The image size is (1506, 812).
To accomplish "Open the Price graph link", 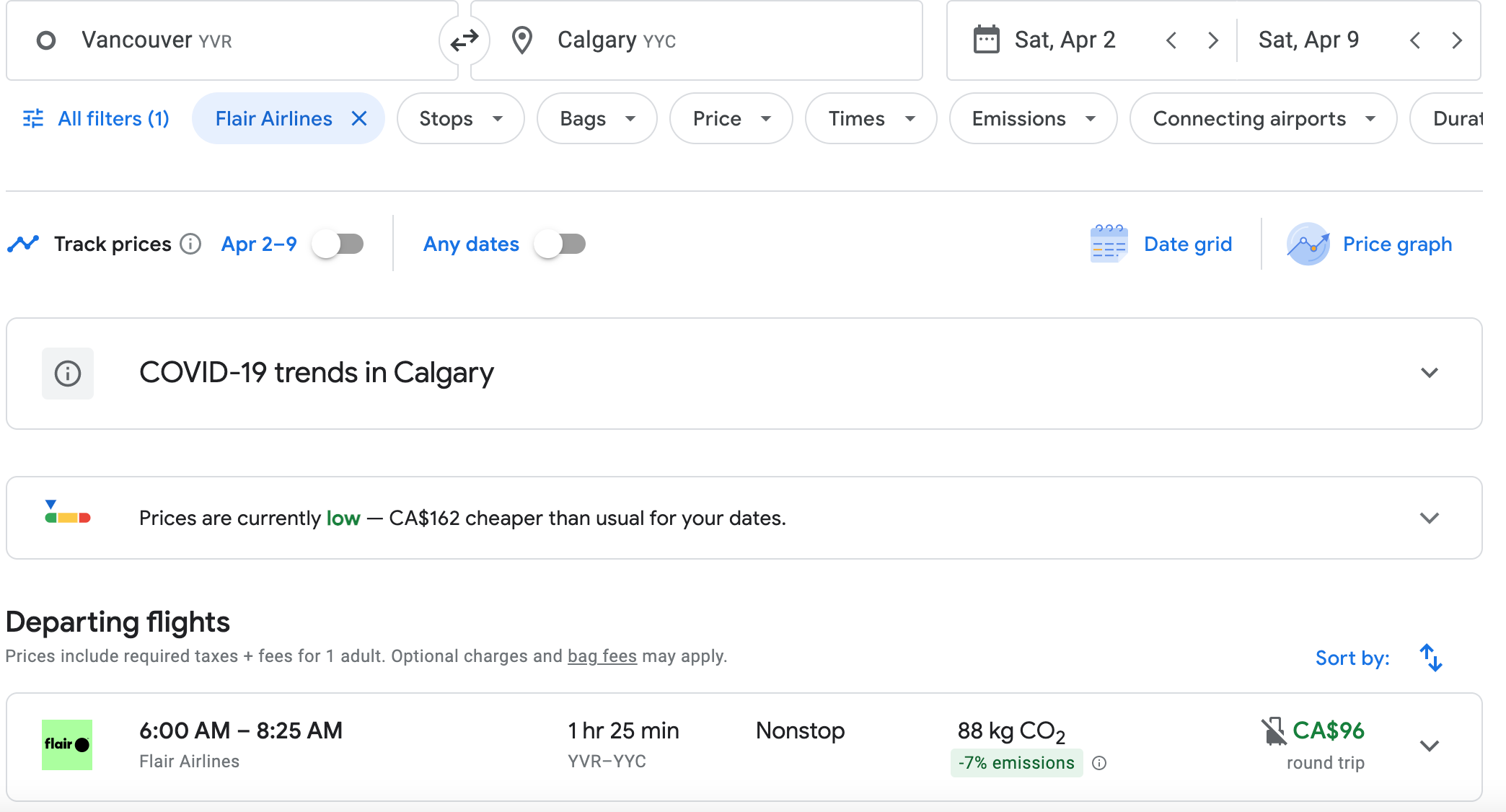I will tap(1397, 244).
